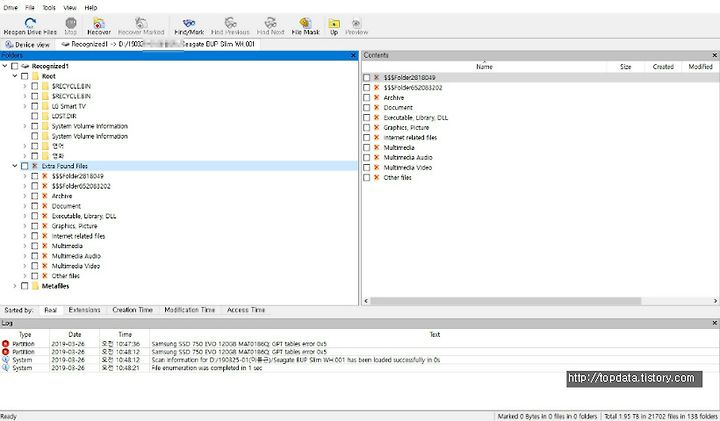
Task: Open the File menu
Action: coord(30,7)
